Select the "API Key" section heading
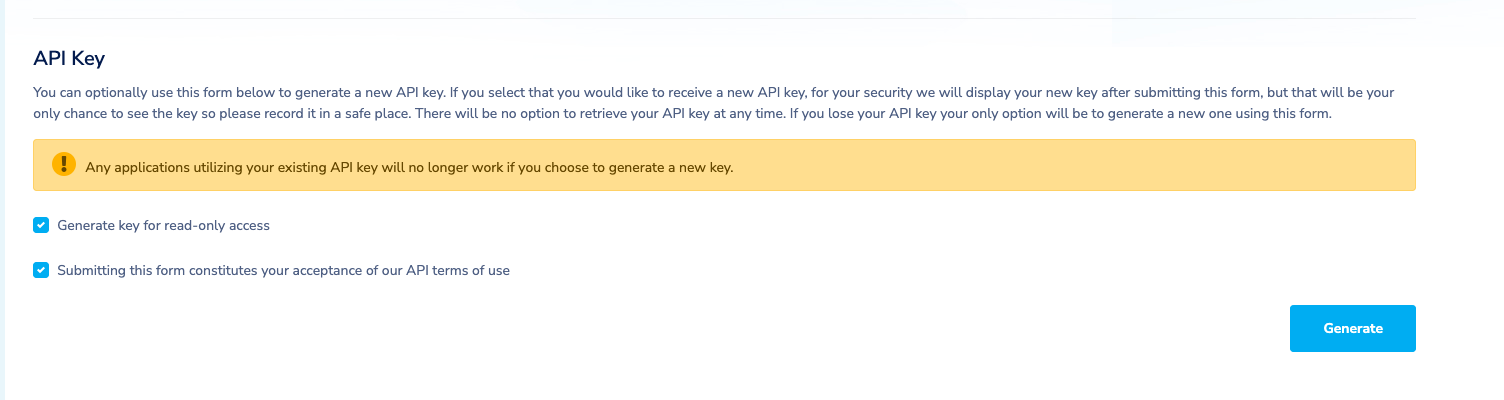This screenshot has height=400, width=1504. point(69,59)
